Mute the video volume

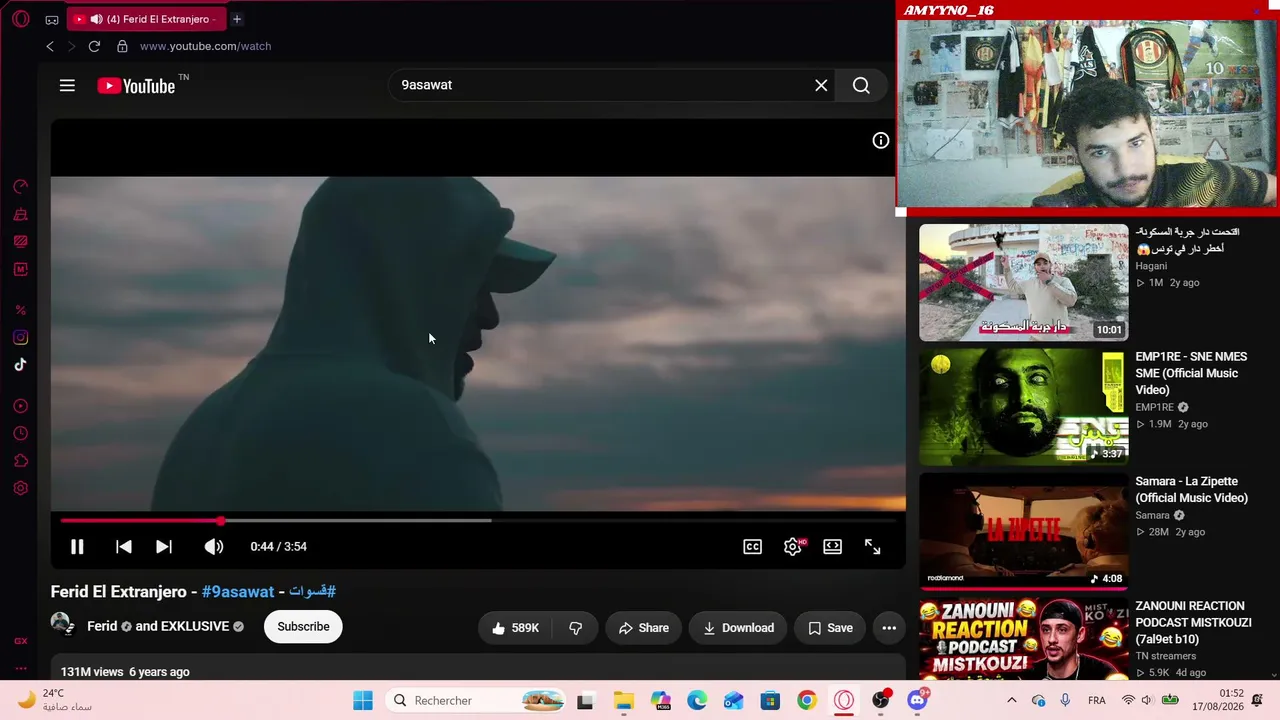pyautogui.click(x=214, y=547)
